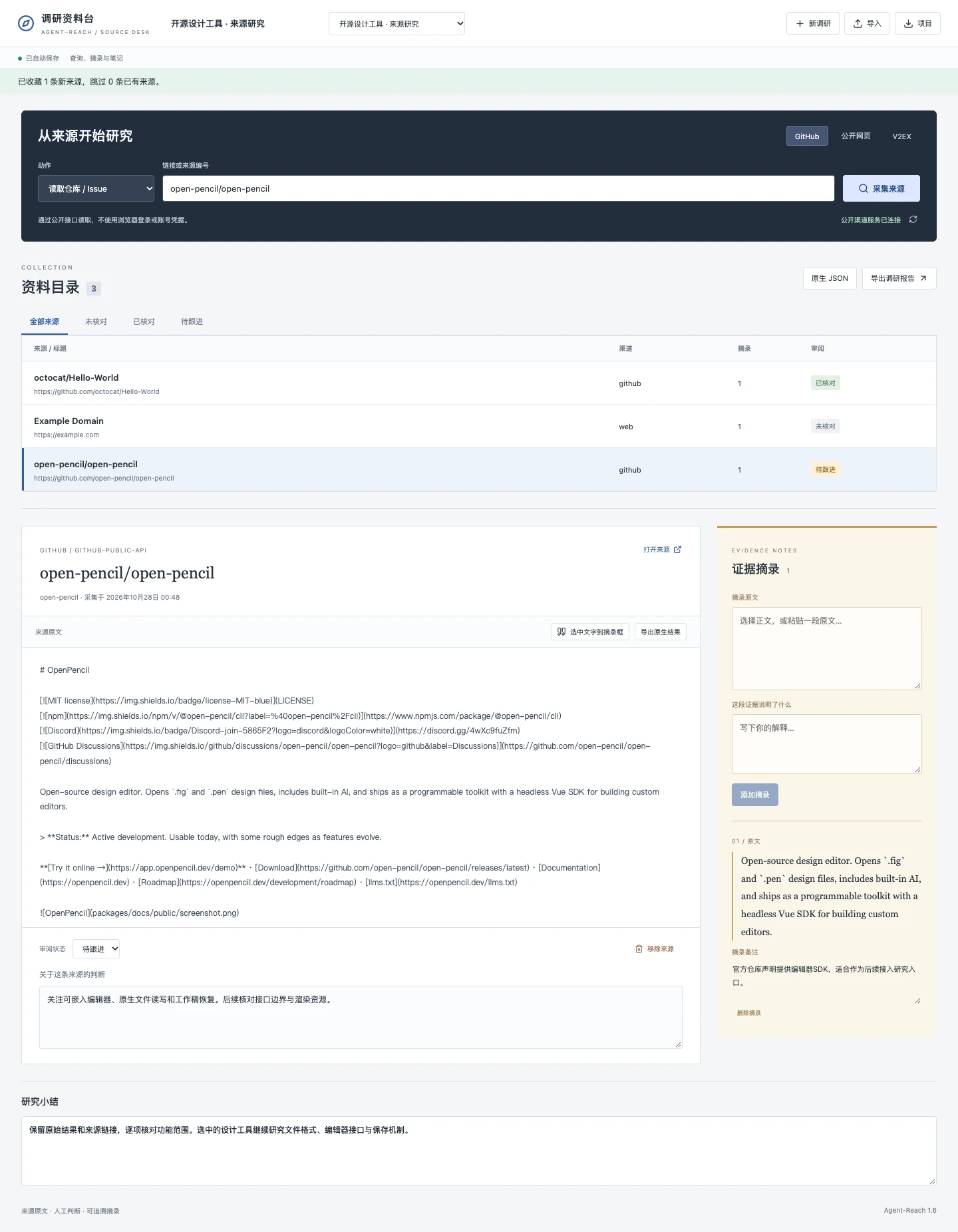Click the 添加摘录 button
The height and width of the screenshot is (1232, 958).
point(755,795)
